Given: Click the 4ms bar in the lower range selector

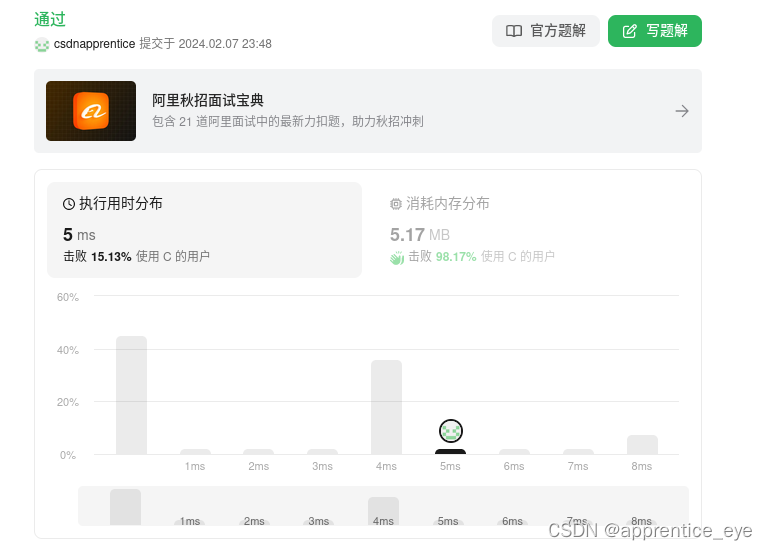Looking at the screenshot, I should (x=384, y=511).
